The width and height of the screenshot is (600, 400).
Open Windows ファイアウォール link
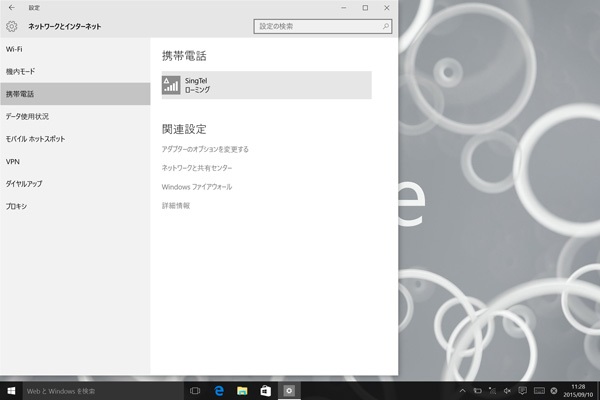tap(197, 187)
